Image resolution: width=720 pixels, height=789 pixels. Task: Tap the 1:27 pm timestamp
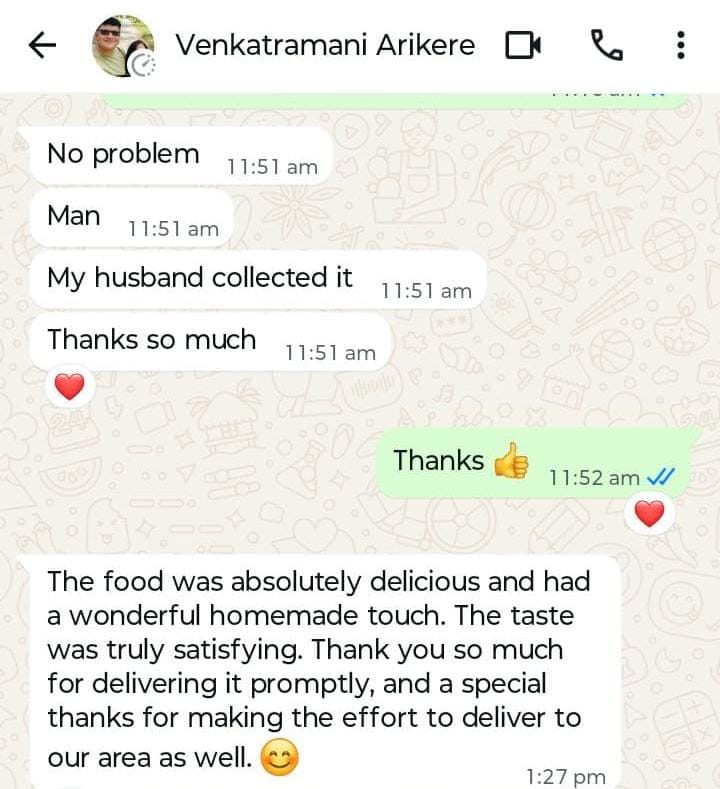(566, 776)
